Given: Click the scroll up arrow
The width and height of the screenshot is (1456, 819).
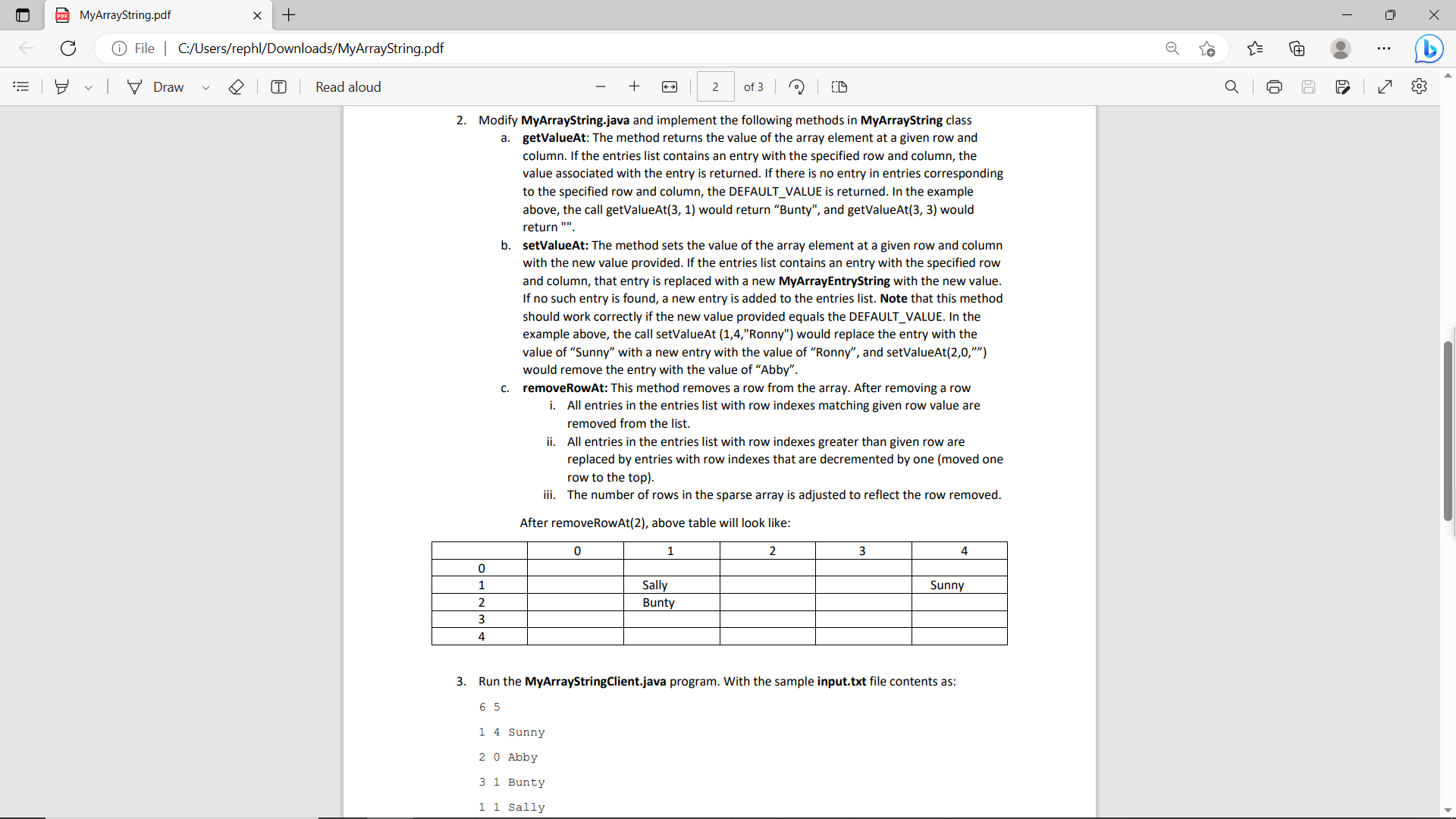Looking at the screenshot, I should (1448, 76).
